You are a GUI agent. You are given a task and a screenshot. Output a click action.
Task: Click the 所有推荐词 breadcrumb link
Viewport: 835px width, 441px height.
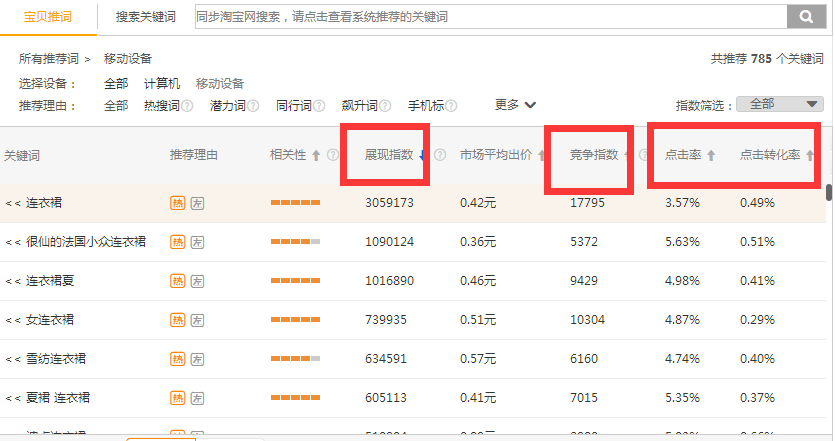(49, 59)
